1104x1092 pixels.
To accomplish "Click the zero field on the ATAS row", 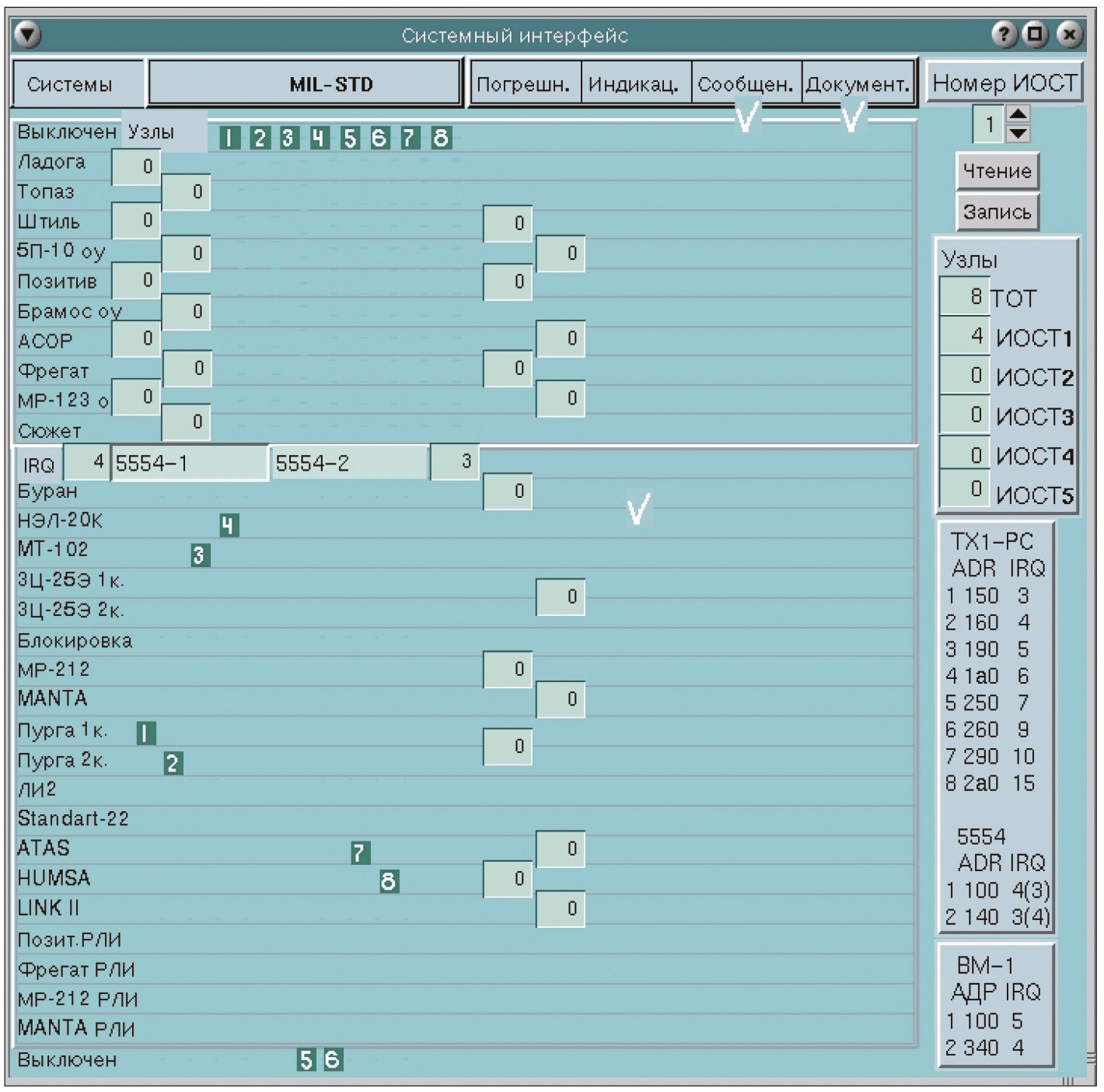I will (x=561, y=849).
